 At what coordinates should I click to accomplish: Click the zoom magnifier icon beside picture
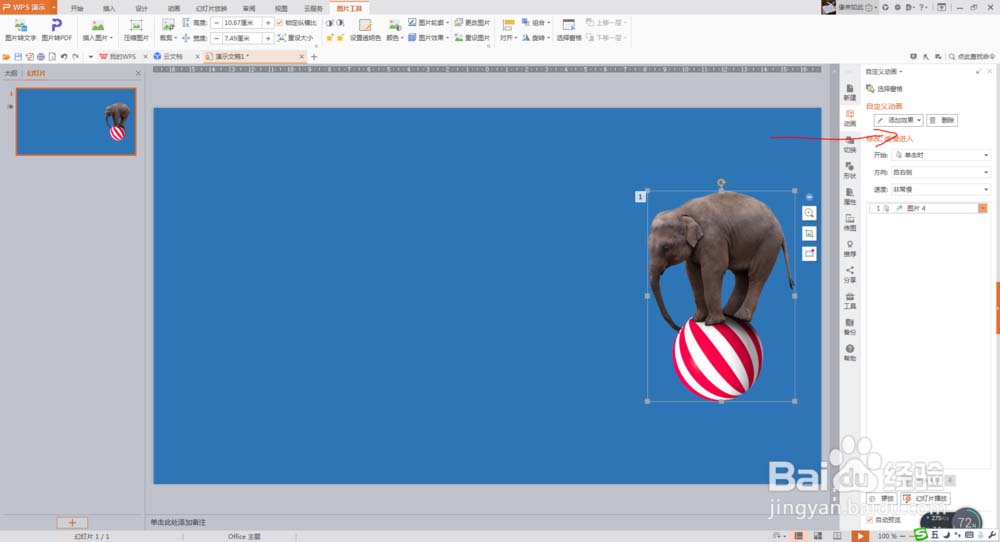tap(809, 213)
